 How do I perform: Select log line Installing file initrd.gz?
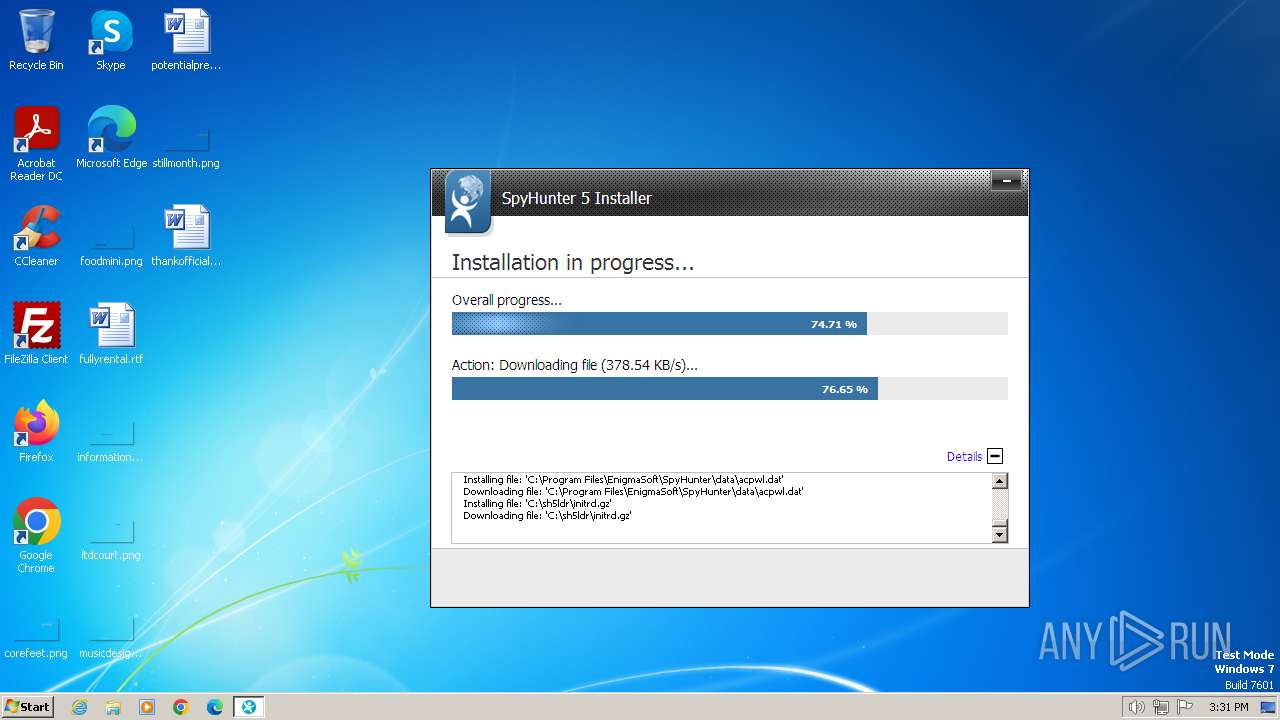(x=537, y=504)
